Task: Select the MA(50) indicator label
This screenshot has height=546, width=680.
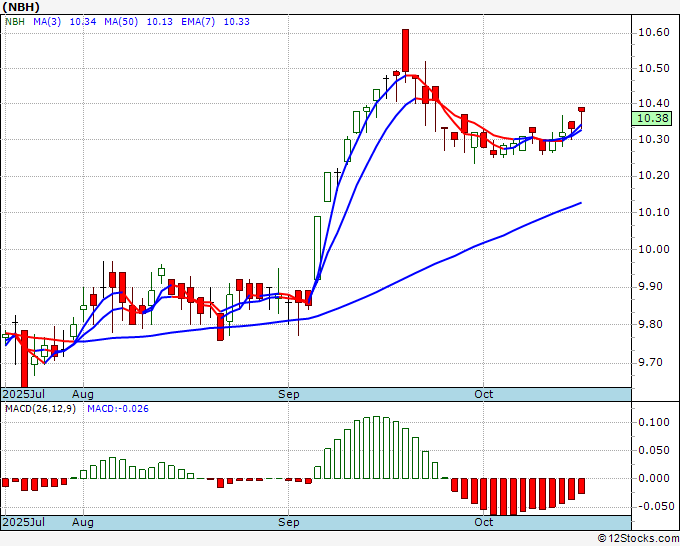Action: (x=121, y=22)
